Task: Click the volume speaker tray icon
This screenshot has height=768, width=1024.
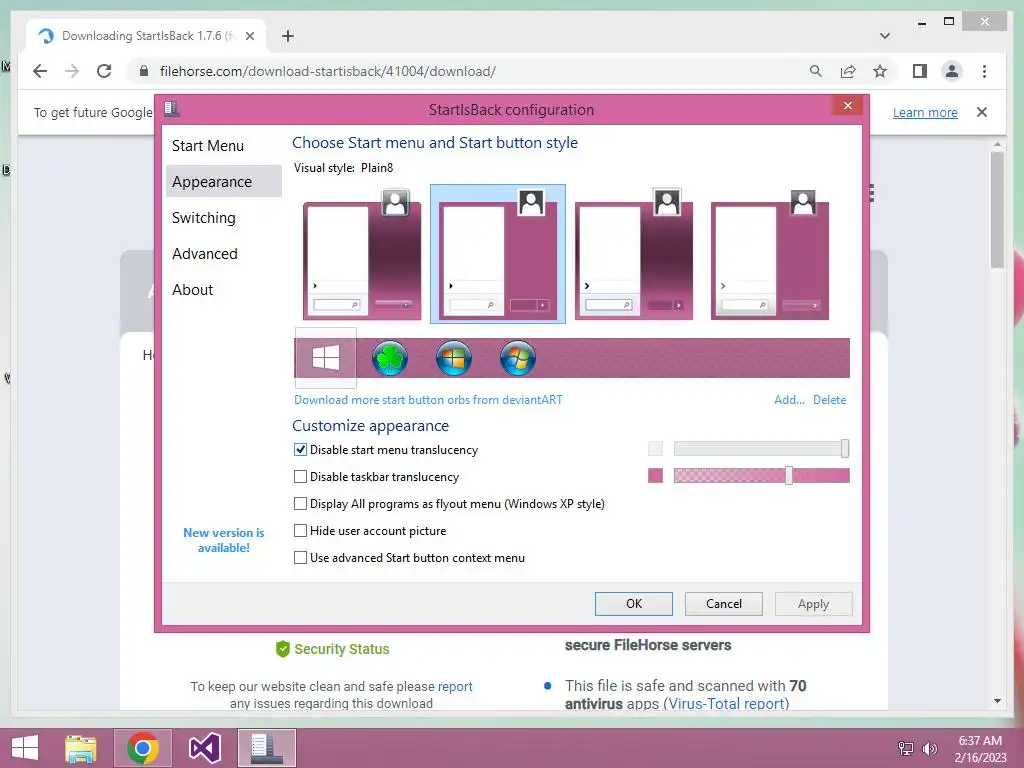Action: [929, 748]
